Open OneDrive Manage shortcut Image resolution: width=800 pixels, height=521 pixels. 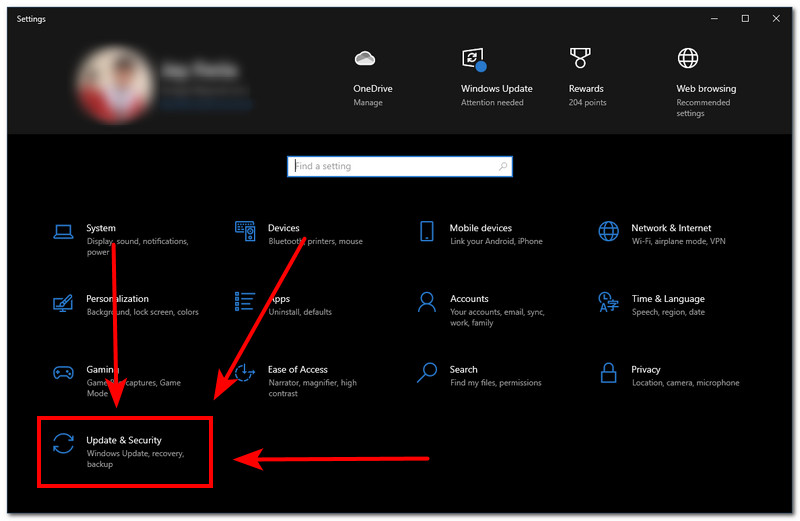coord(367,74)
